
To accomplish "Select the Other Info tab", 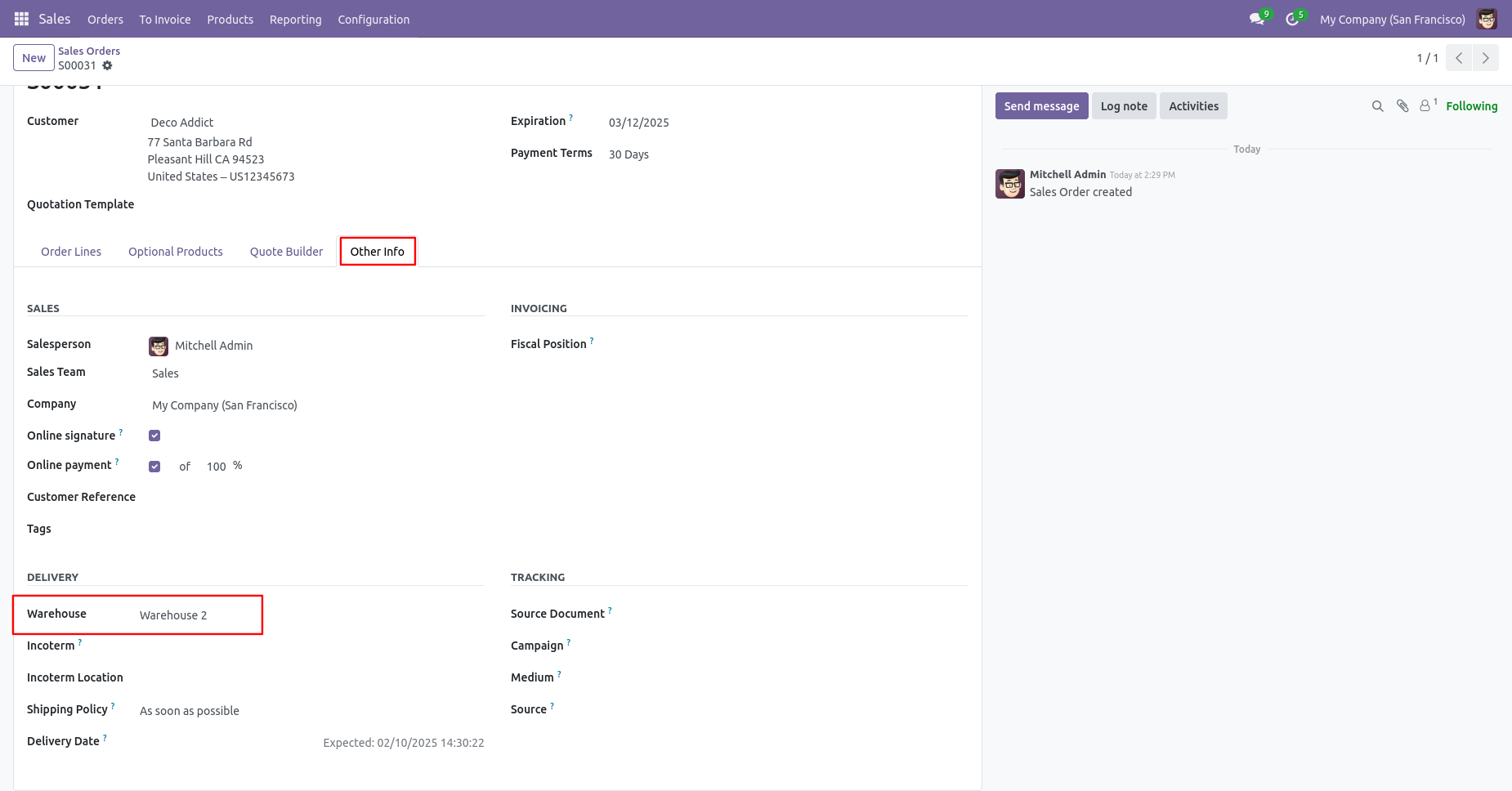I will pos(378,252).
